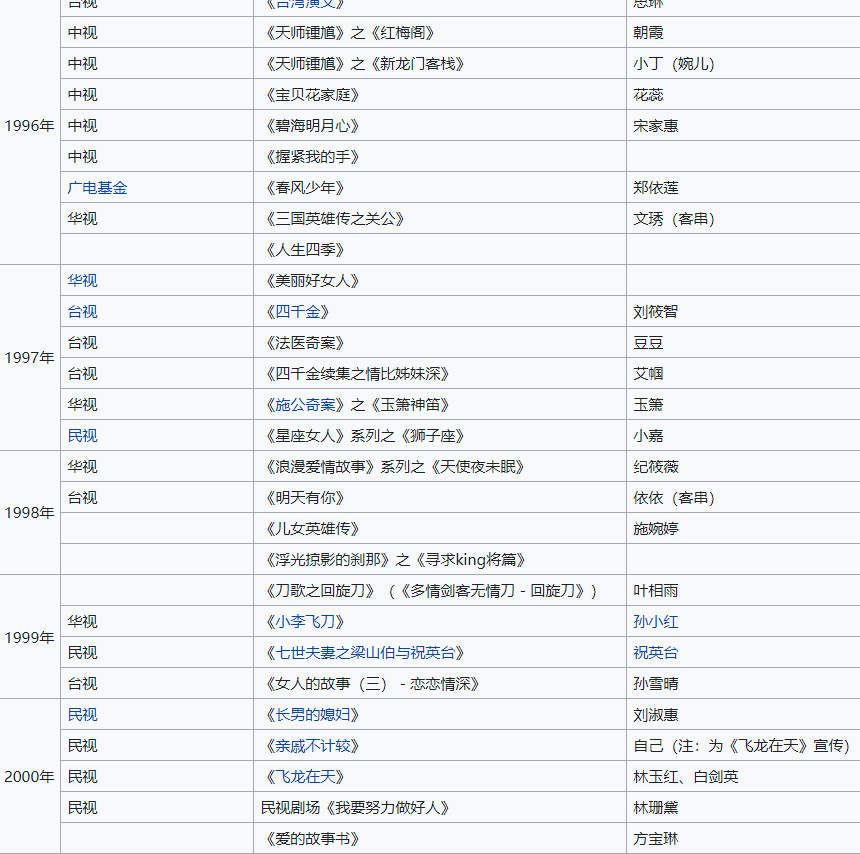The width and height of the screenshot is (860, 854).
Task: Open the 《小李飞刀》 link
Action: [x=305, y=621]
